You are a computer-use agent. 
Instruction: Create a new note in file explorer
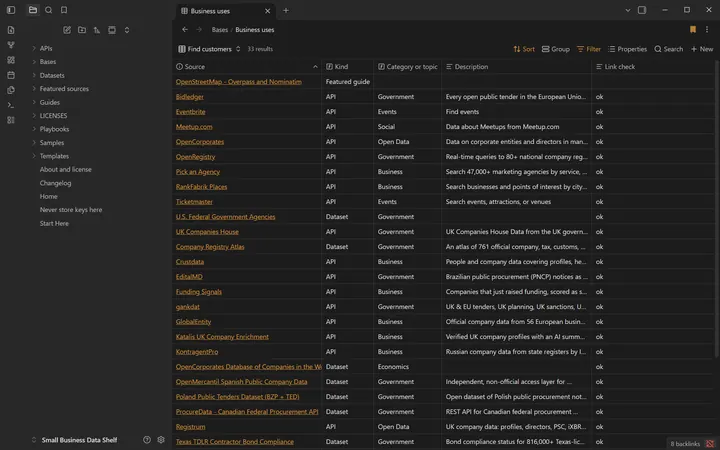point(67,30)
